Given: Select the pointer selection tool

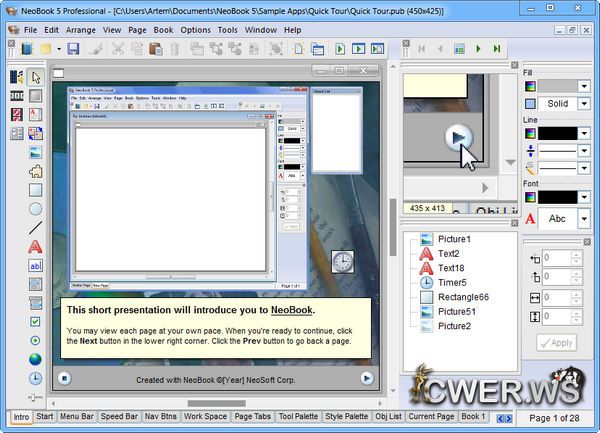Looking at the screenshot, I should click(35, 77).
